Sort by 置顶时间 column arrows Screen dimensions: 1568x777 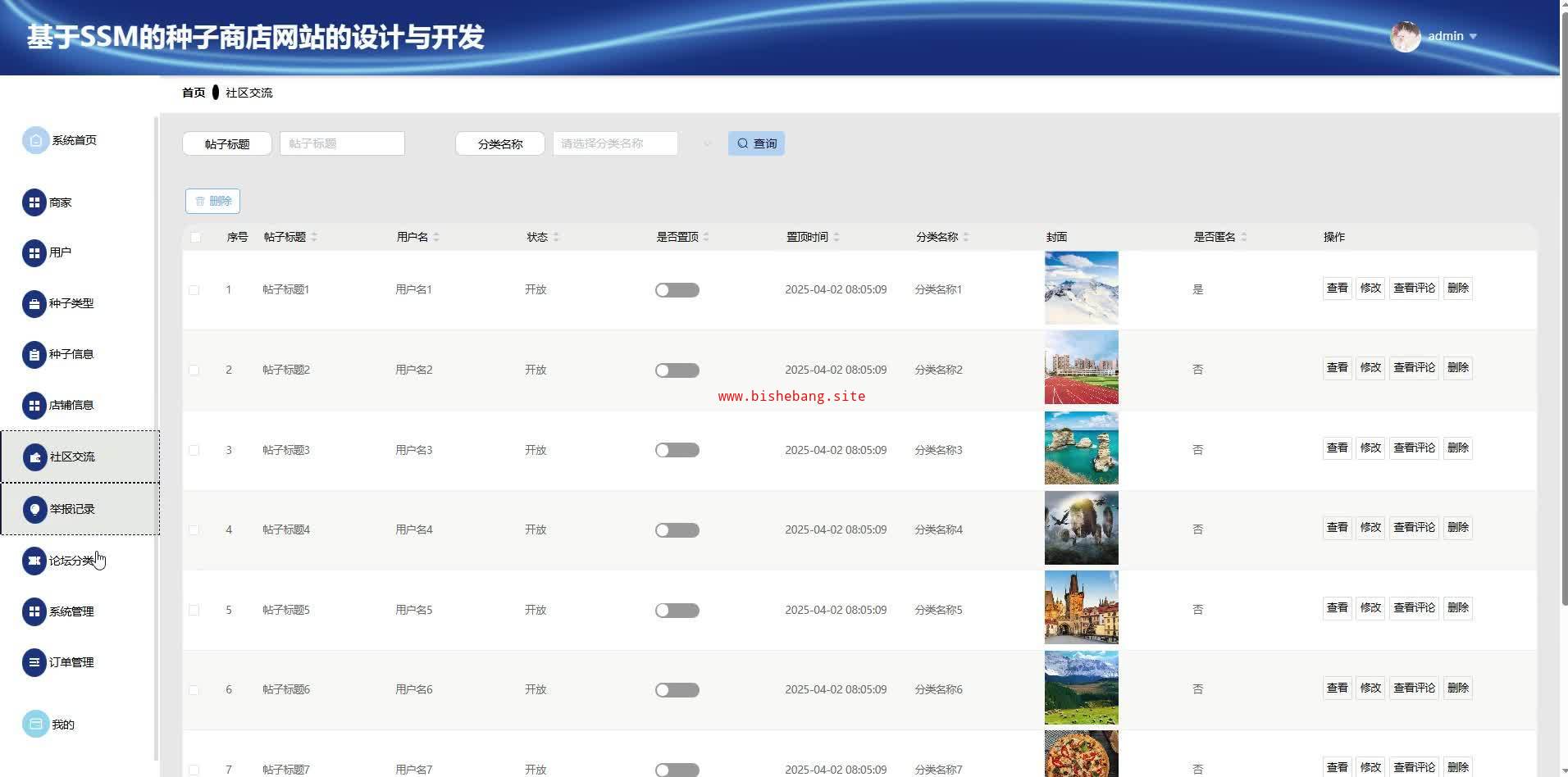pyautogui.click(x=836, y=238)
